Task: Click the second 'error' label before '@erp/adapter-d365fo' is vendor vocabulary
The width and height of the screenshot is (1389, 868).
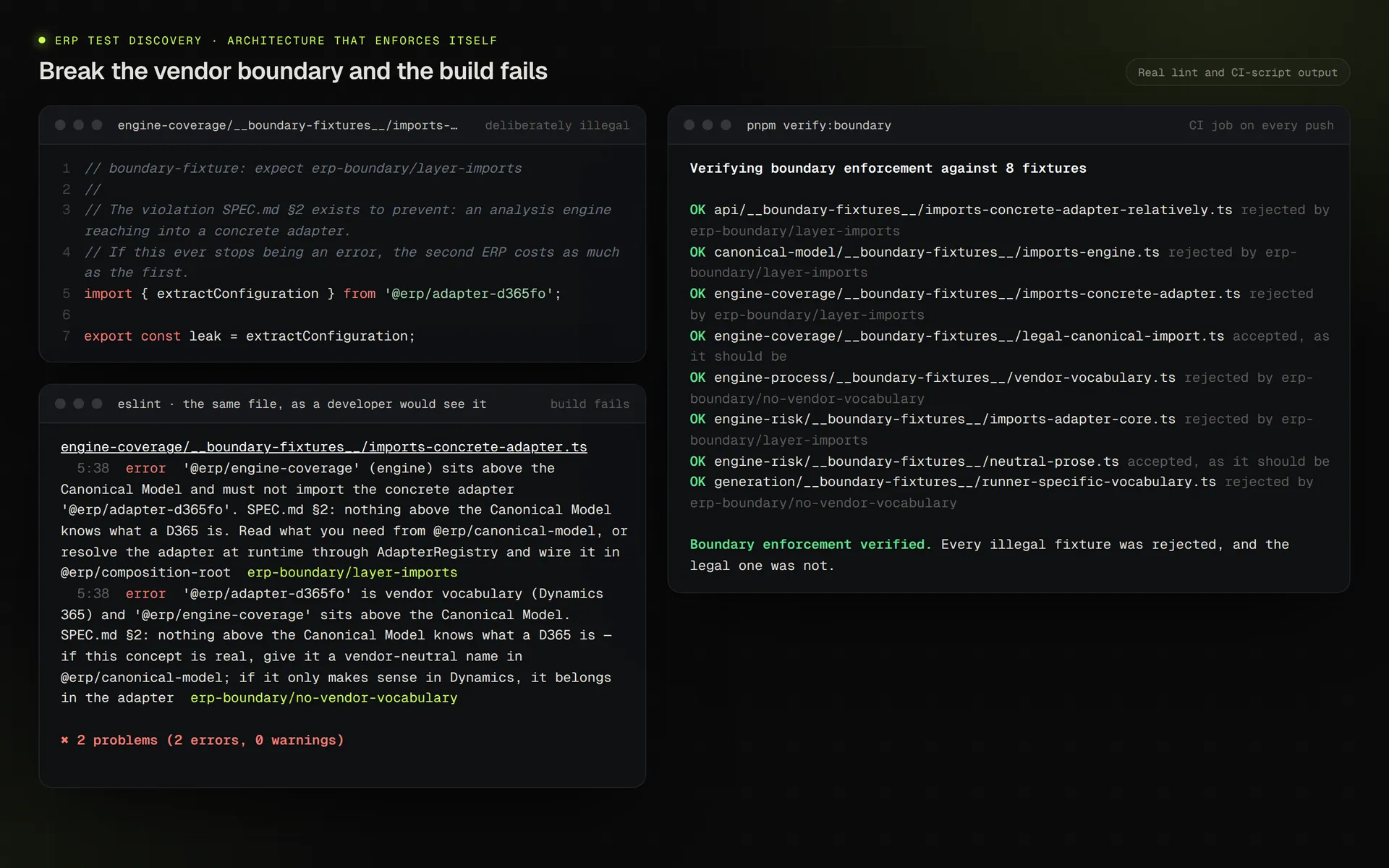Action: 145,593
